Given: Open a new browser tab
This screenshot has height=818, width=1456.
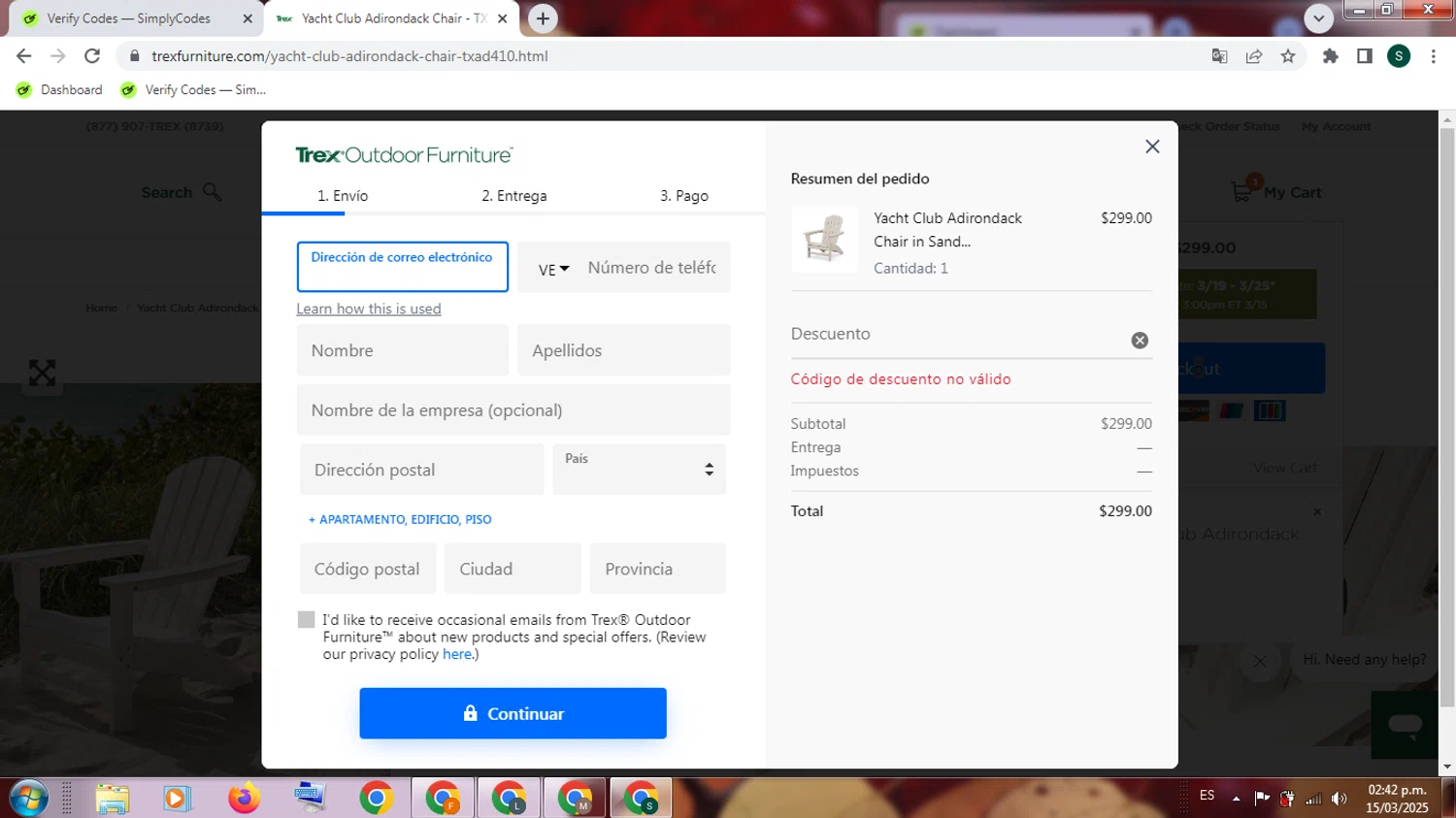Looking at the screenshot, I should pyautogui.click(x=543, y=18).
